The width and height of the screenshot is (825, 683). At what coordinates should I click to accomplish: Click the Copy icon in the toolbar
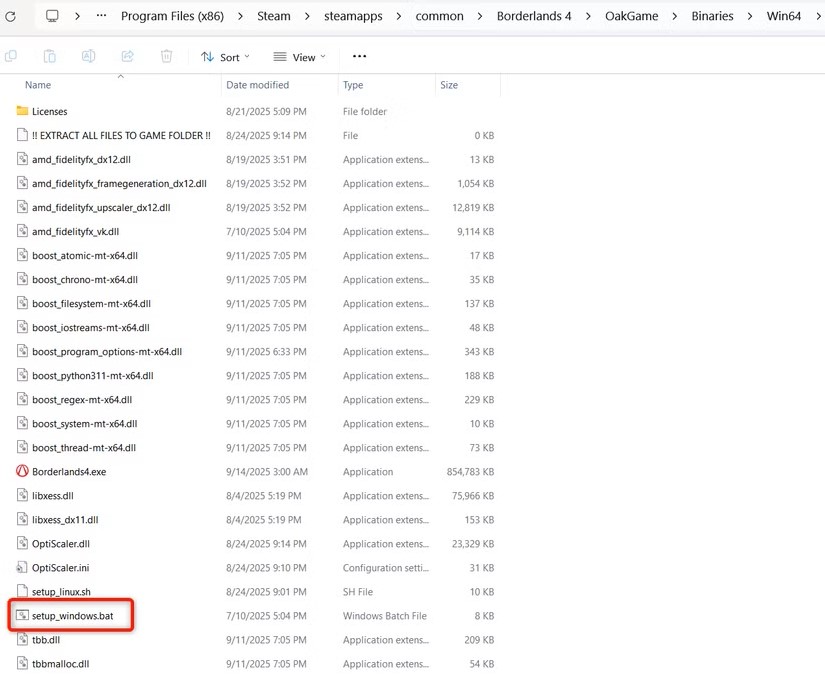[x=11, y=57]
